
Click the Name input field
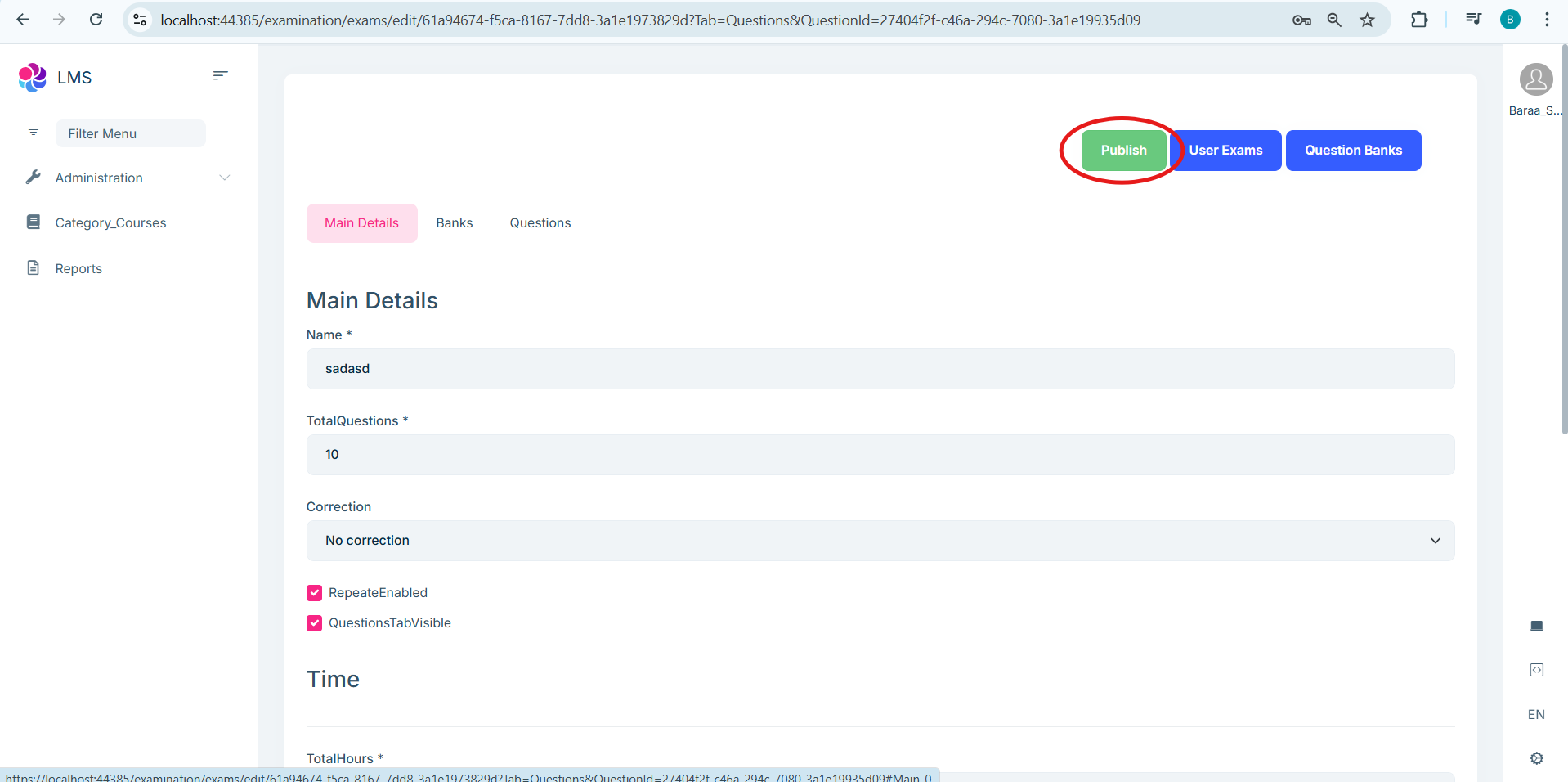pyautogui.click(x=880, y=369)
